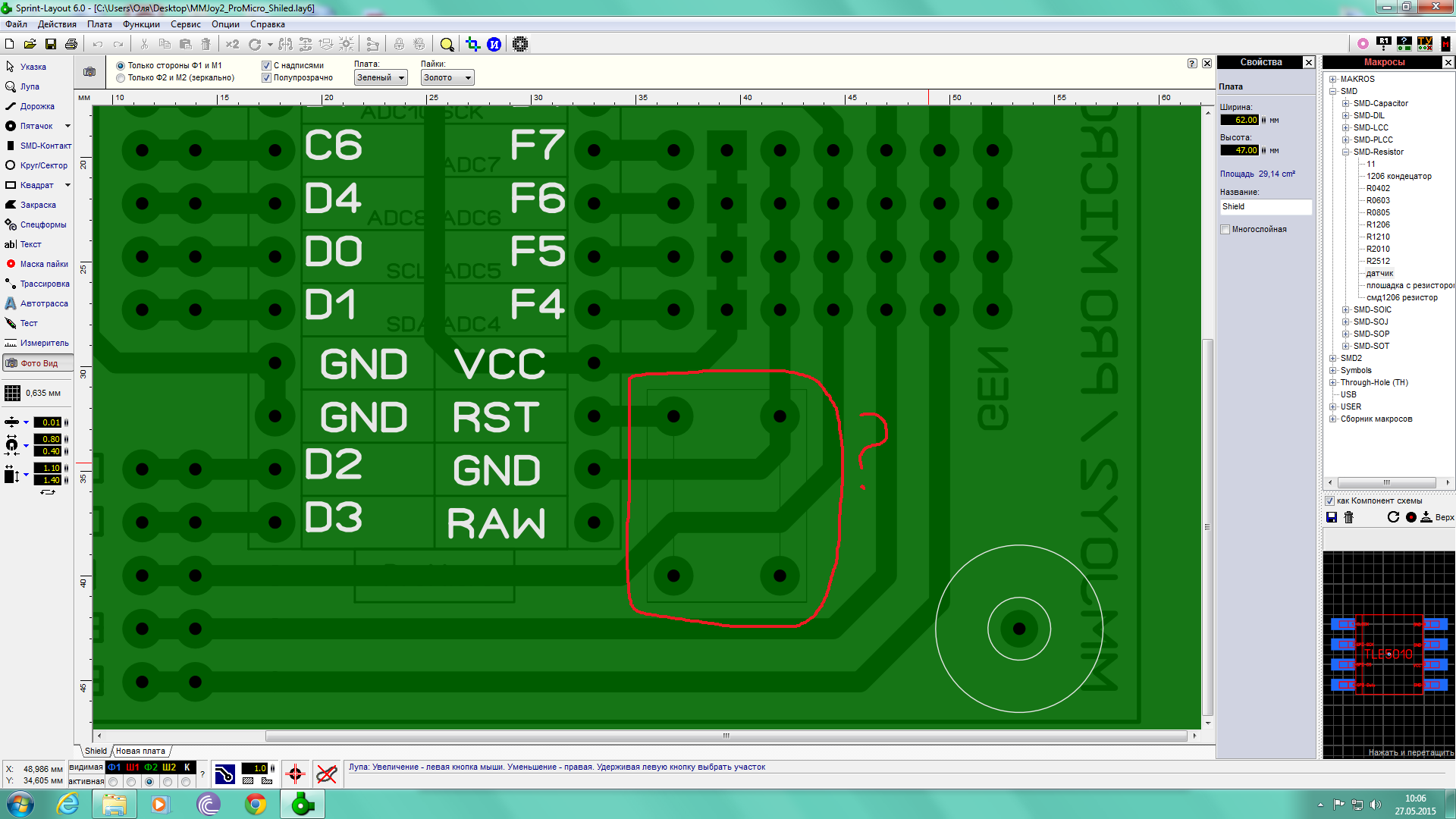Expand the MAKROS tree node
1456x819 pixels.
click(x=1332, y=79)
